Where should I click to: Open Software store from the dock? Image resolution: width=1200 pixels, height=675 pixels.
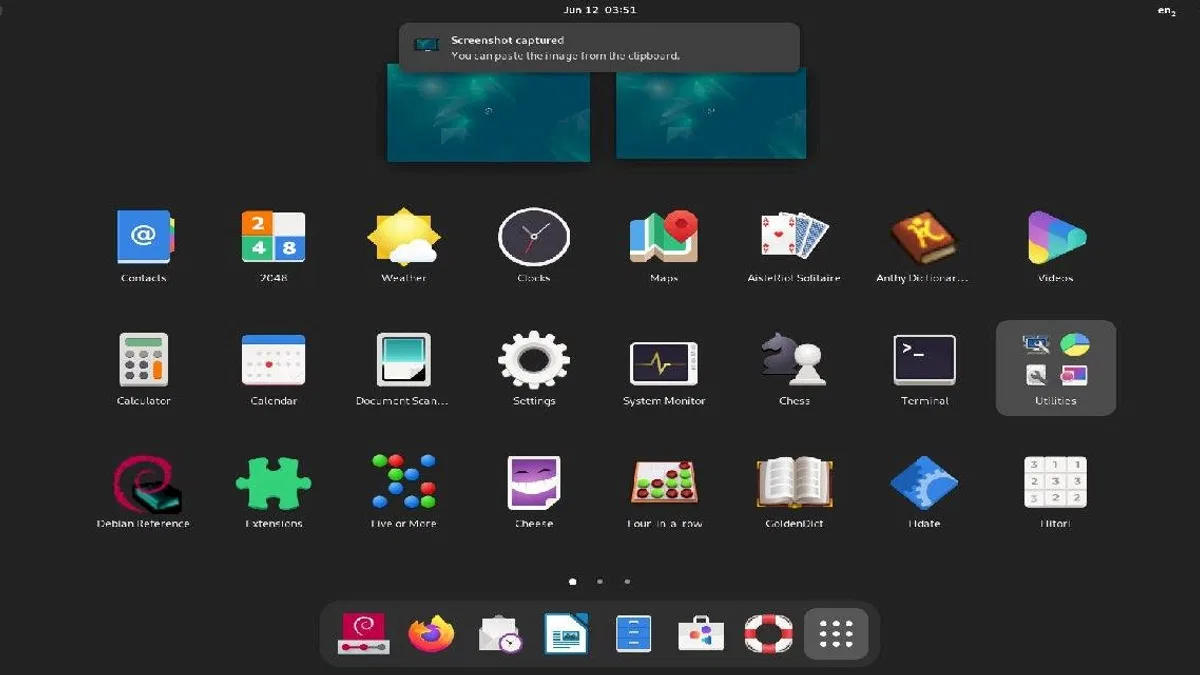701,633
